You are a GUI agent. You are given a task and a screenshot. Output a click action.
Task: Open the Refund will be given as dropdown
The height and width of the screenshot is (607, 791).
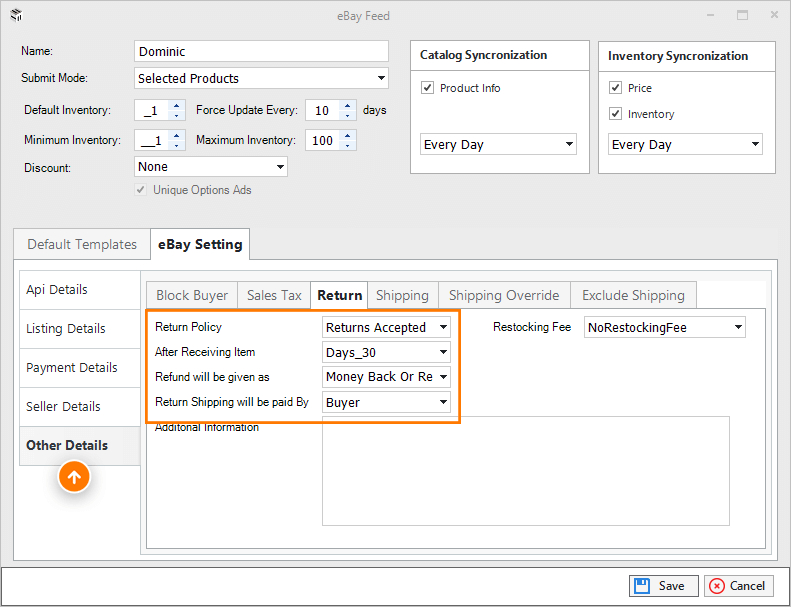pyautogui.click(x=386, y=377)
